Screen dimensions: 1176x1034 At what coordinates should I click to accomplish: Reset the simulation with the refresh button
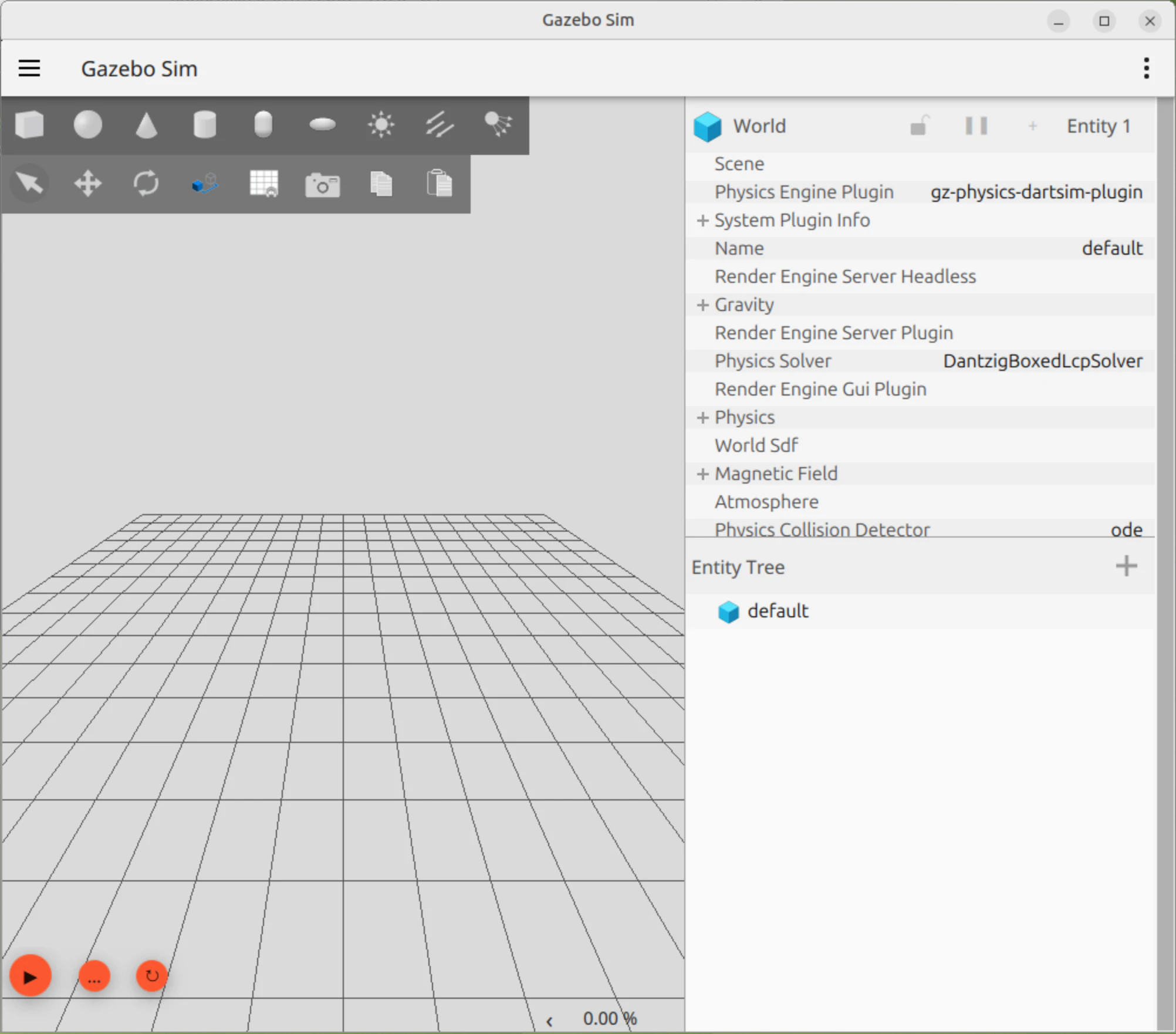click(152, 976)
